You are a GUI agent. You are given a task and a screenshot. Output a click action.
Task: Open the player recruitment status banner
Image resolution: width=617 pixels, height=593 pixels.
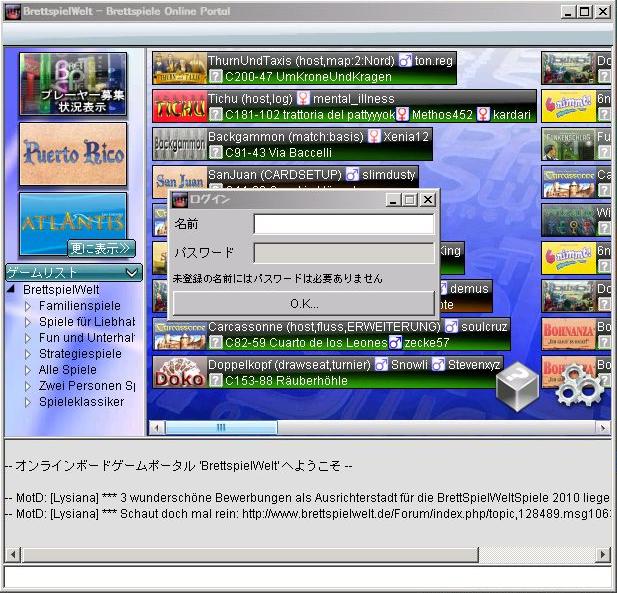pos(73,84)
